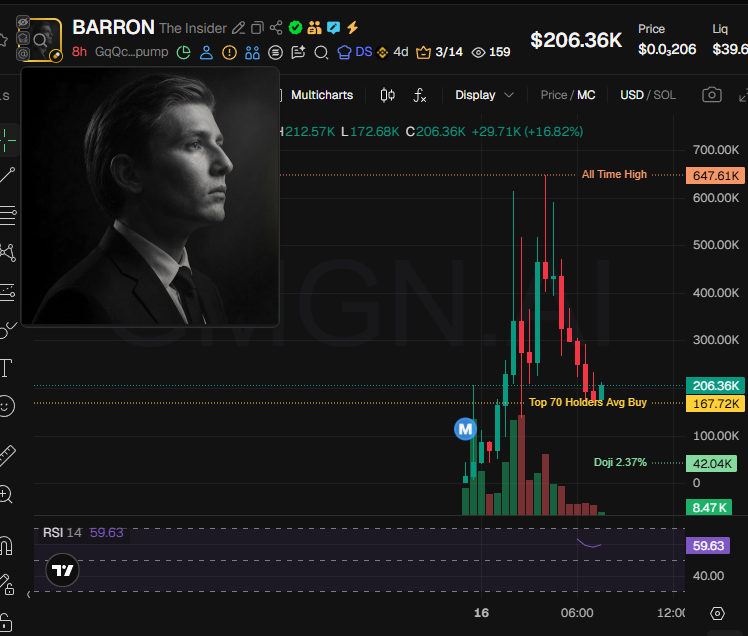This screenshot has height=636, width=748.
Task: Click the BARRON token title
Action: 114,27
